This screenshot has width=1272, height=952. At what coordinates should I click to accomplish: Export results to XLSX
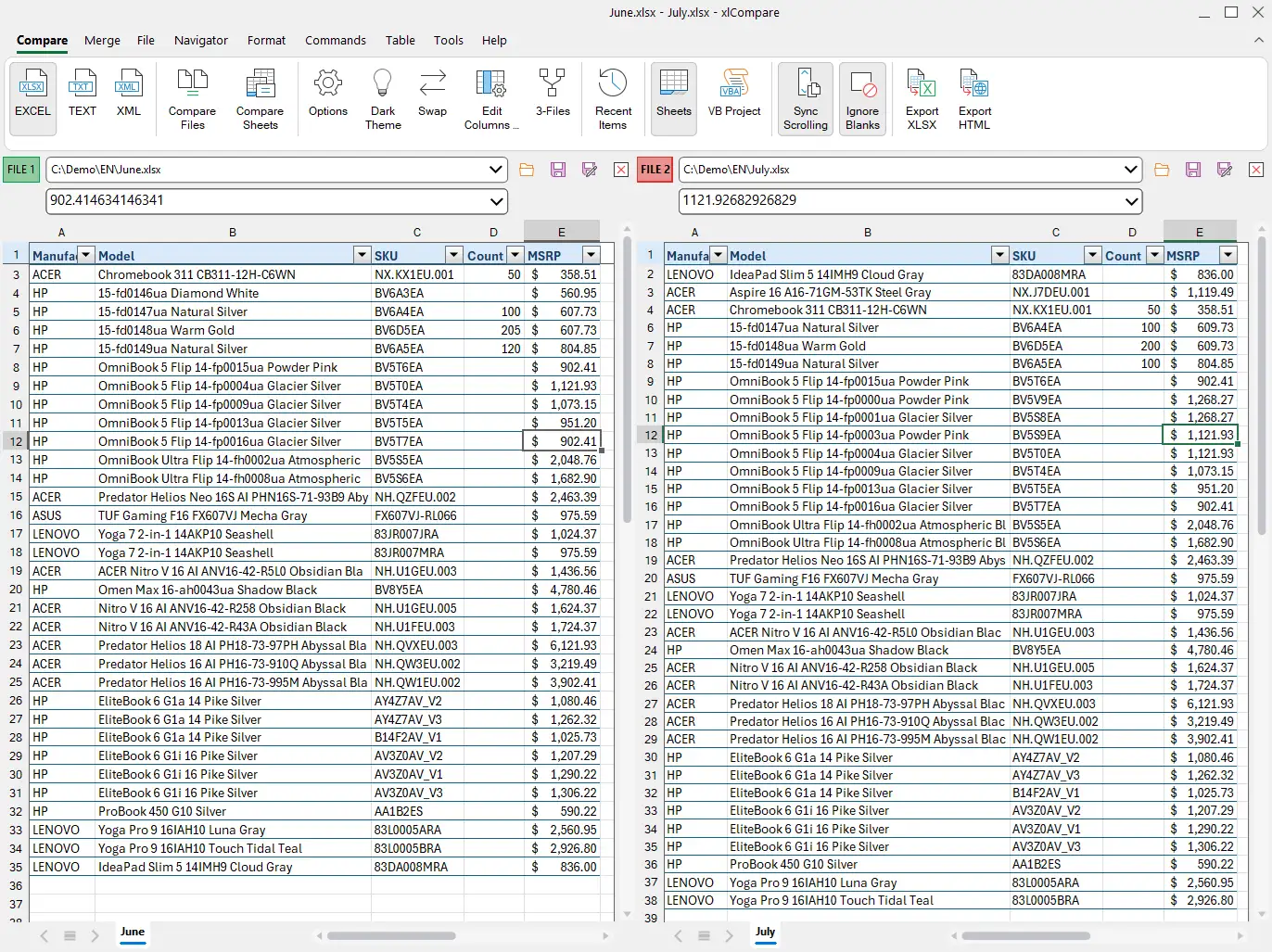click(922, 99)
